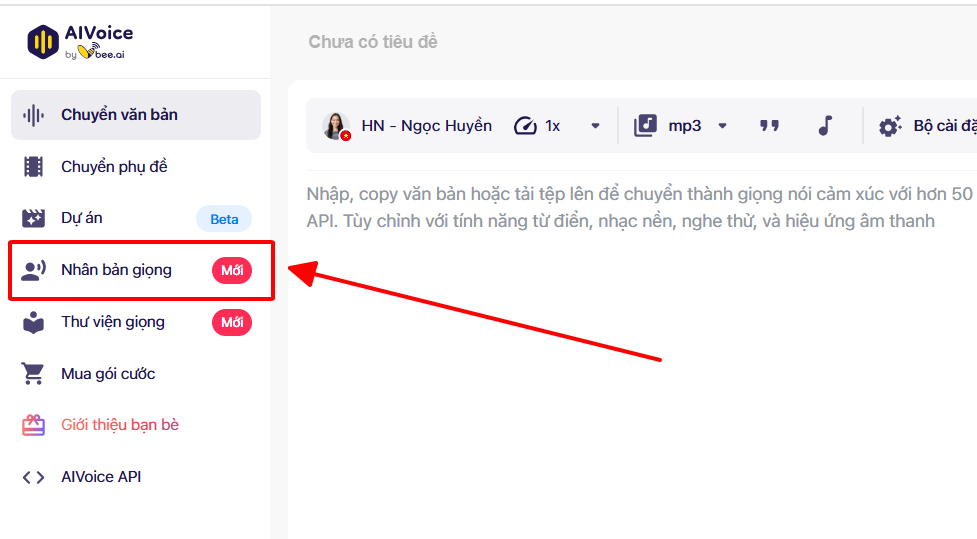Click the code brackets AIVoice API icon
This screenshot has width=977, height=539.
(34, 477)
